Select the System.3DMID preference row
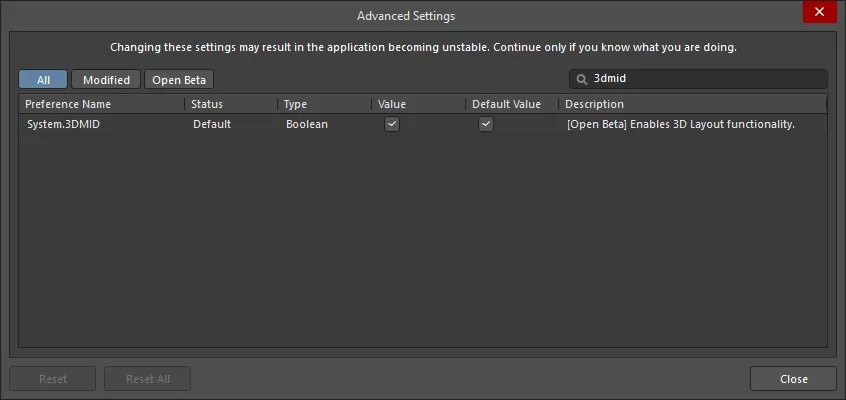Viewport: 846px width, 400px height. point(423,124)
